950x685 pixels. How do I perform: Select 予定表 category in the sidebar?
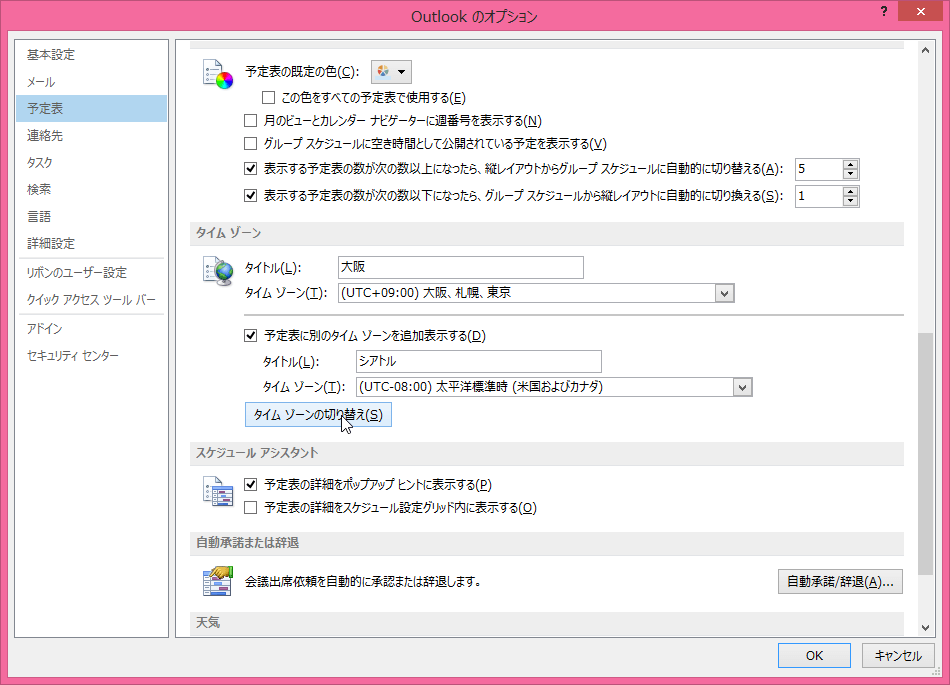tap(91, 108)
